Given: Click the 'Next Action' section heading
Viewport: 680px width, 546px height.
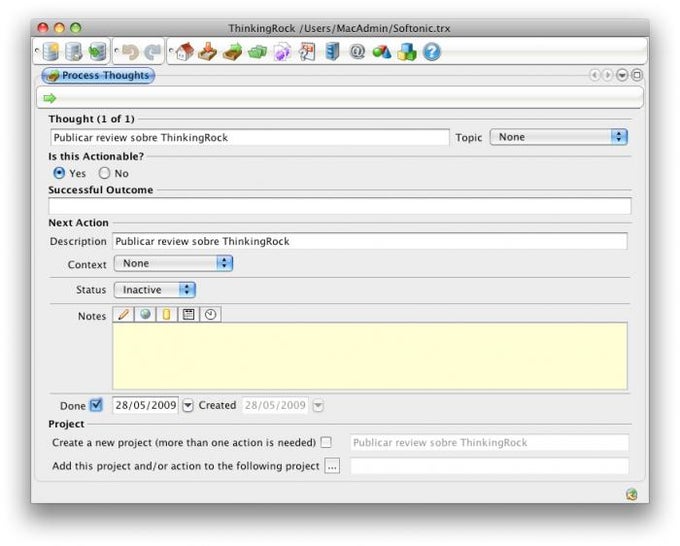Looking at the screenshot, I should [x=78, y=223].
